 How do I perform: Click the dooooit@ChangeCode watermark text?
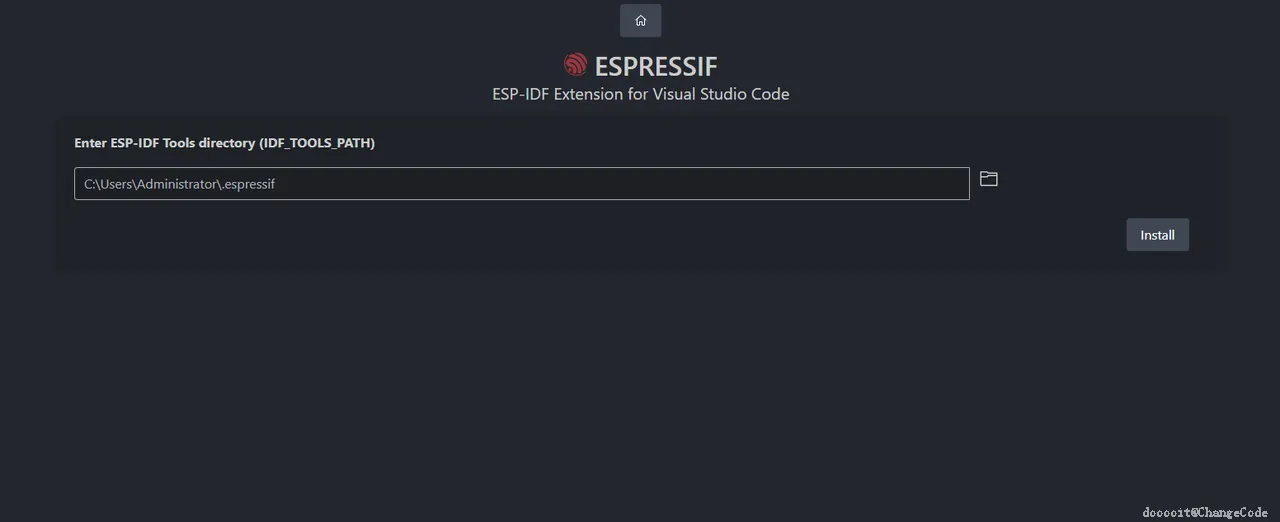tap(1208, 512)
